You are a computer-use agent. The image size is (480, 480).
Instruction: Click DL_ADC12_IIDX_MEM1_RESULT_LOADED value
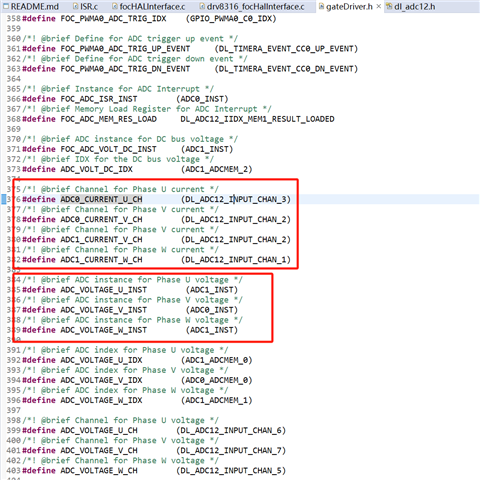click(x=257, y=119)
